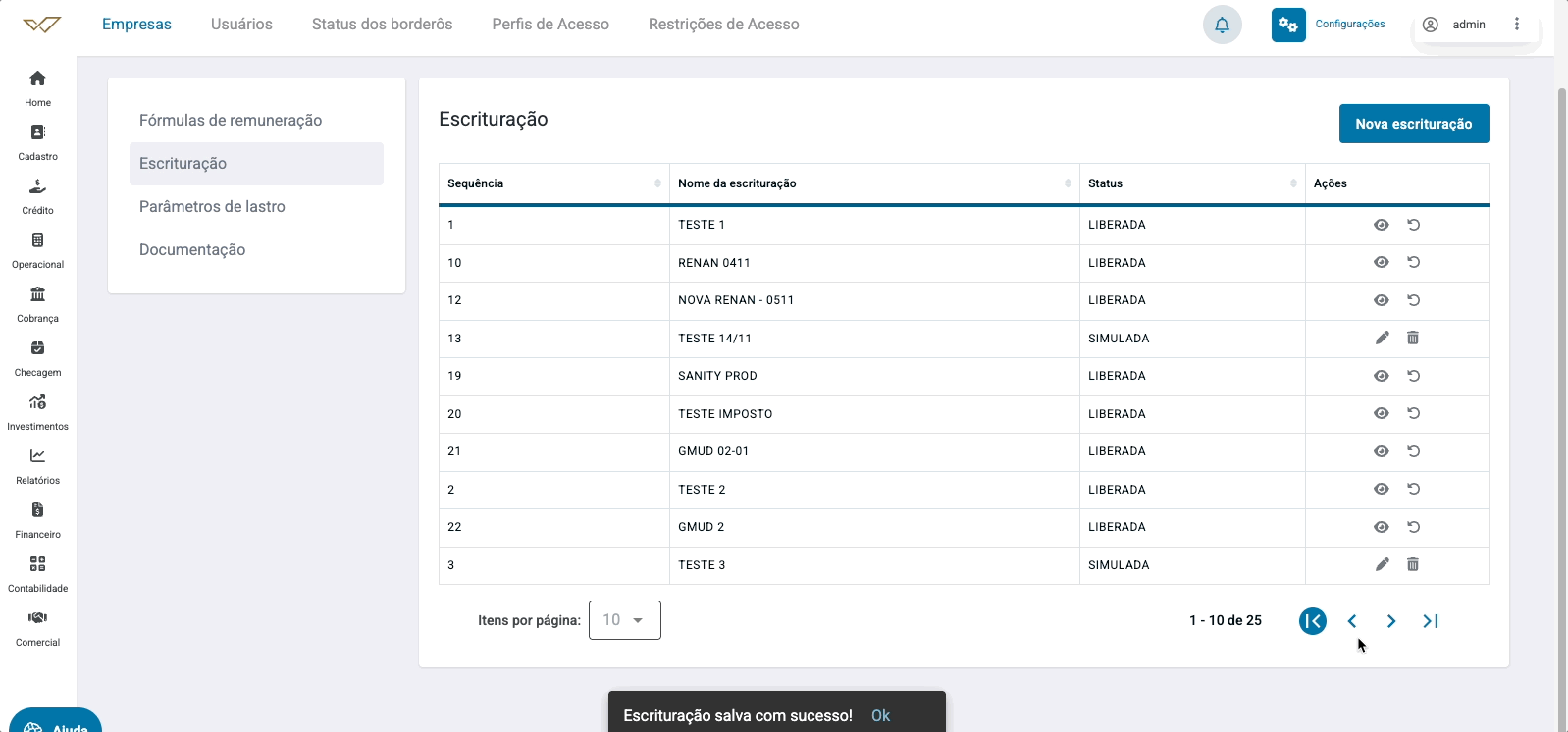The image size is (1568, 732).
Task: Open the Checagem sidebar icon
Action: [x=37, y=348]
